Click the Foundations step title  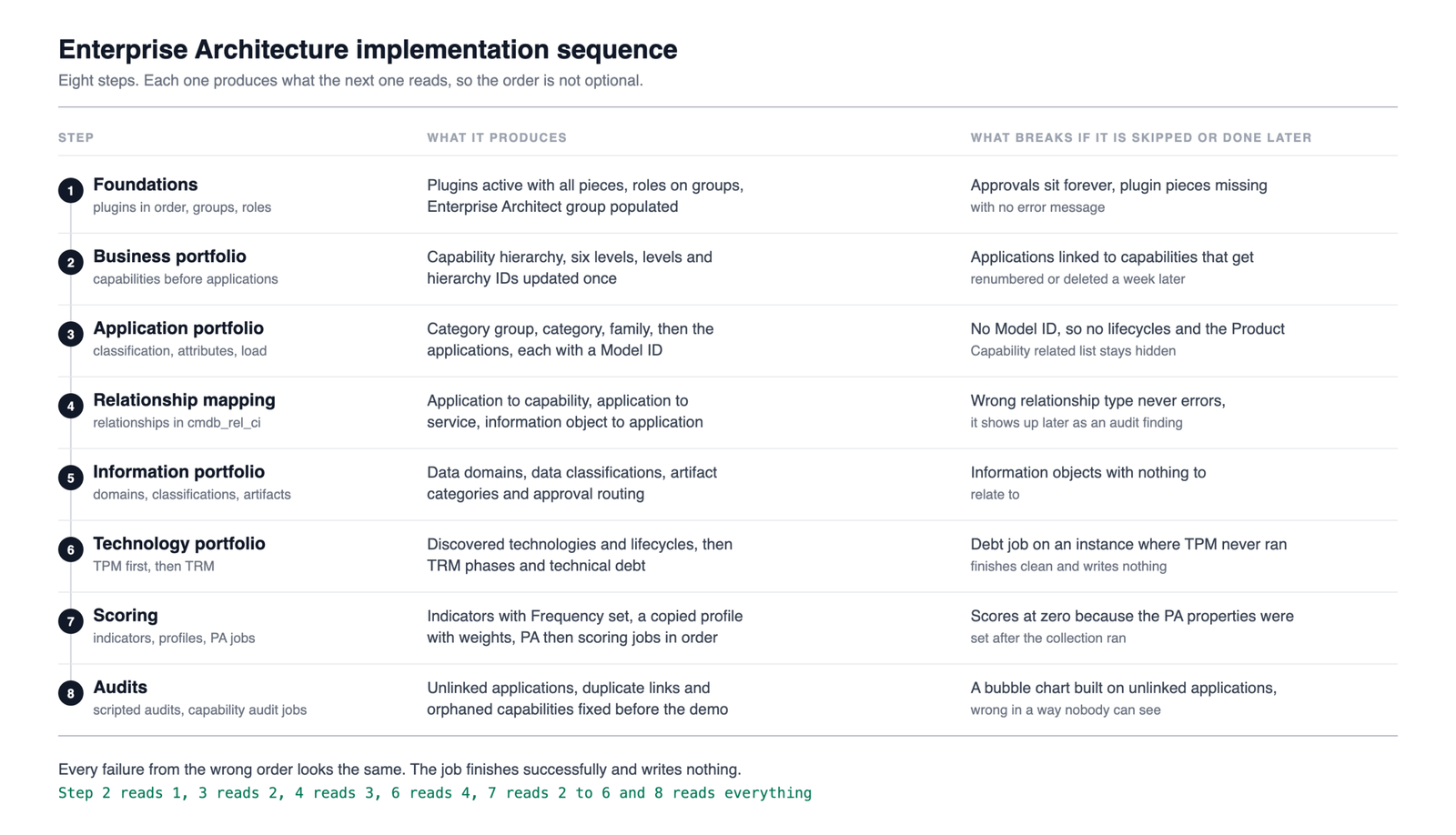tap(145, 185)
